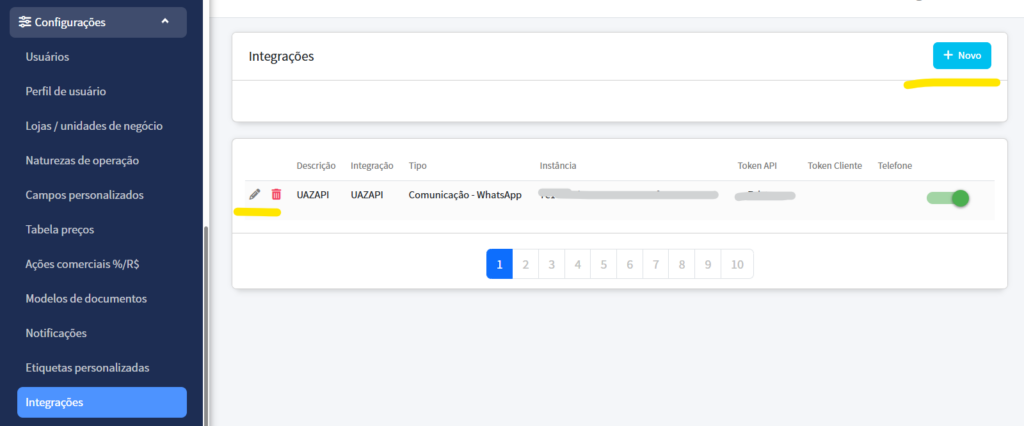1024x426 pixels.
Task: Disable the UAZAPI integration toggle switch
Action: coord(948,198)
